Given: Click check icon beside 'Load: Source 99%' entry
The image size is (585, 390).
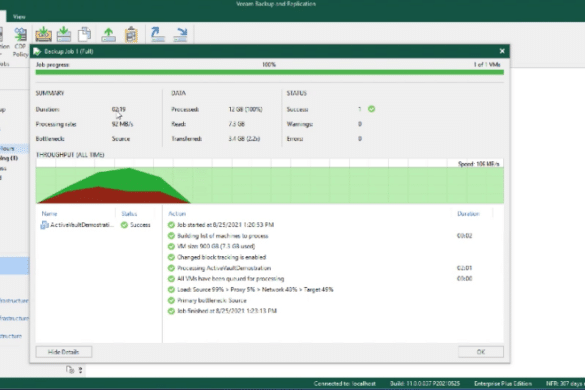Looking at the screenshot, I should point(171,290).
